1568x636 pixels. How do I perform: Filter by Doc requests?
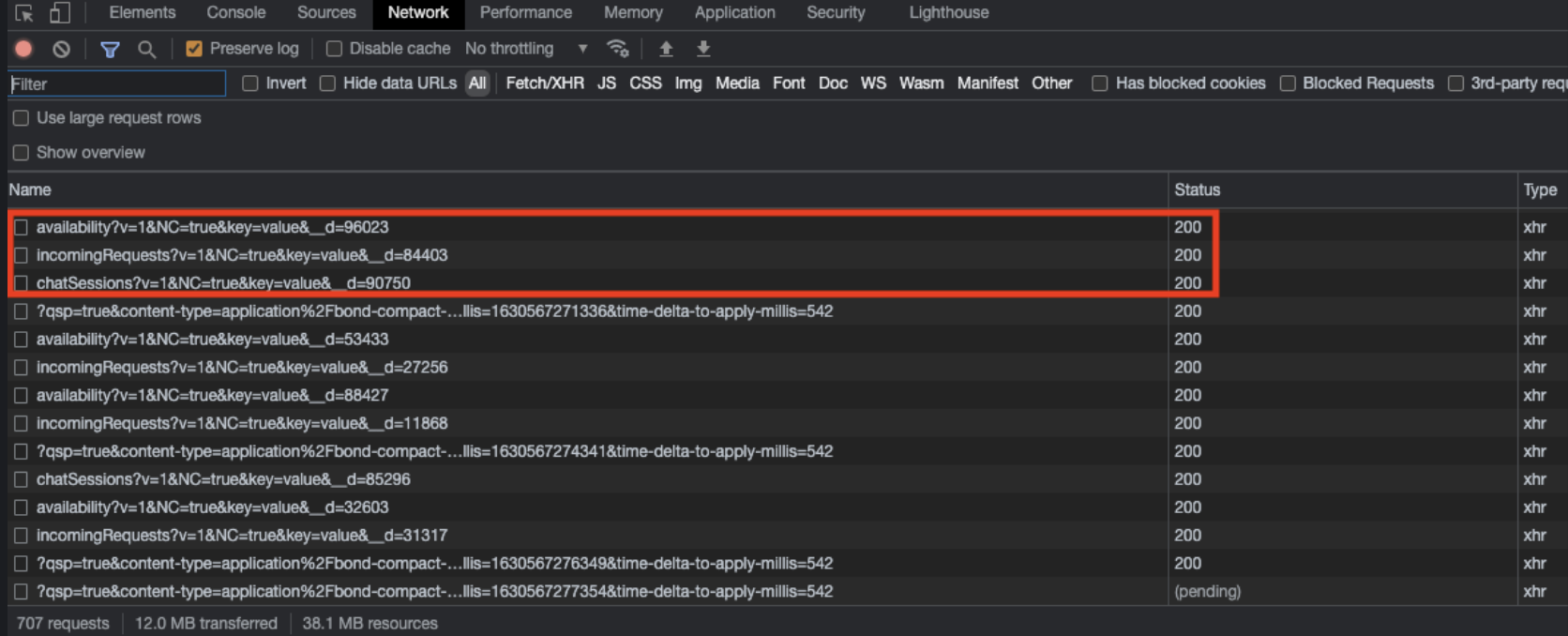pyautogui.click(x=833, y=83)
